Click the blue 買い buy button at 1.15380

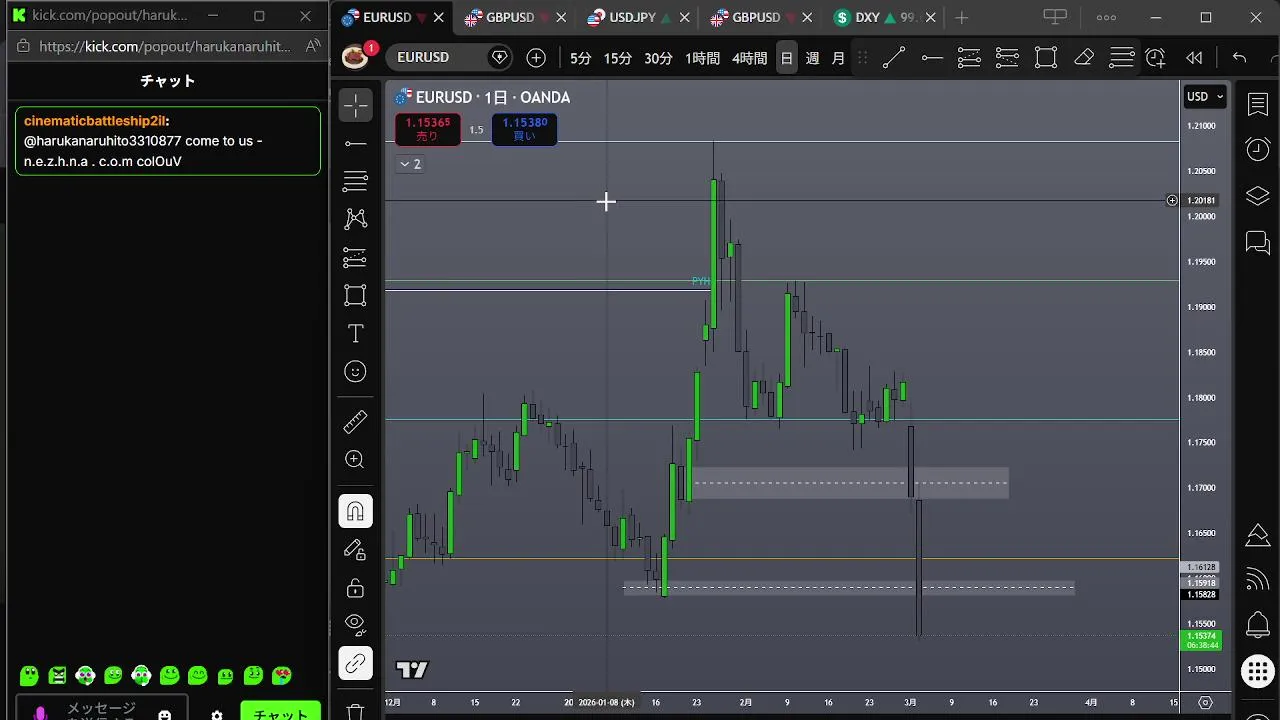524,129
